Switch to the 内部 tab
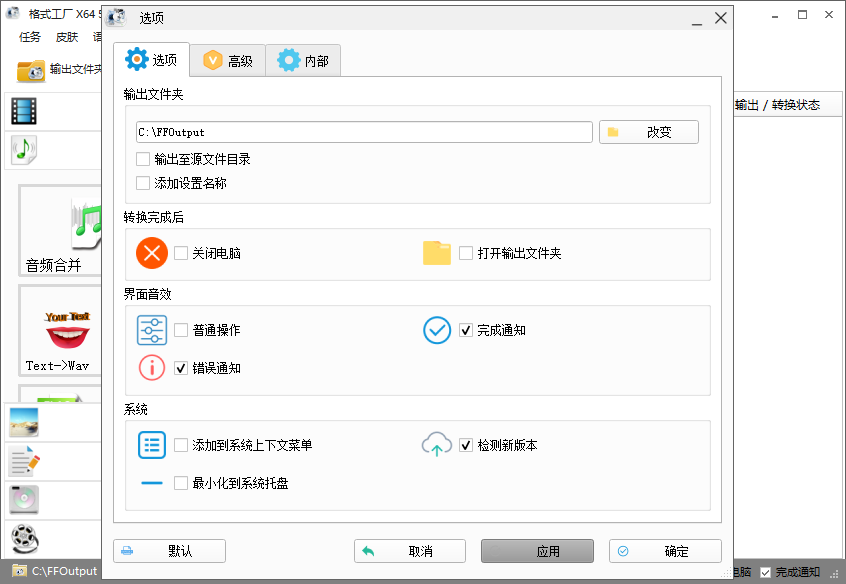This screenshot has height=584, width=846. (303, 60)
